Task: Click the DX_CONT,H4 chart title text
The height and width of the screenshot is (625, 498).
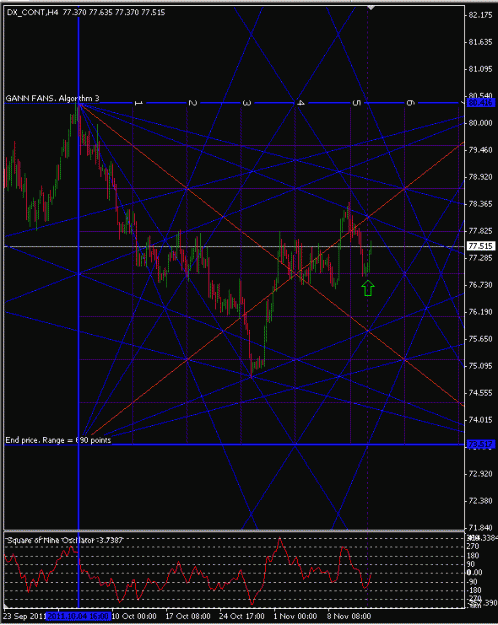Action: [x=85, y=12]
